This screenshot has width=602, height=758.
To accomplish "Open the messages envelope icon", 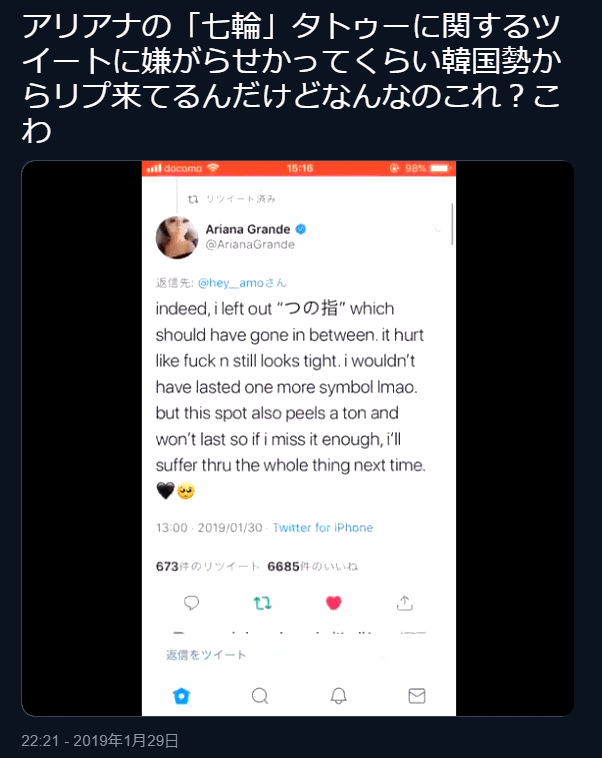I will tap(417, 696).
